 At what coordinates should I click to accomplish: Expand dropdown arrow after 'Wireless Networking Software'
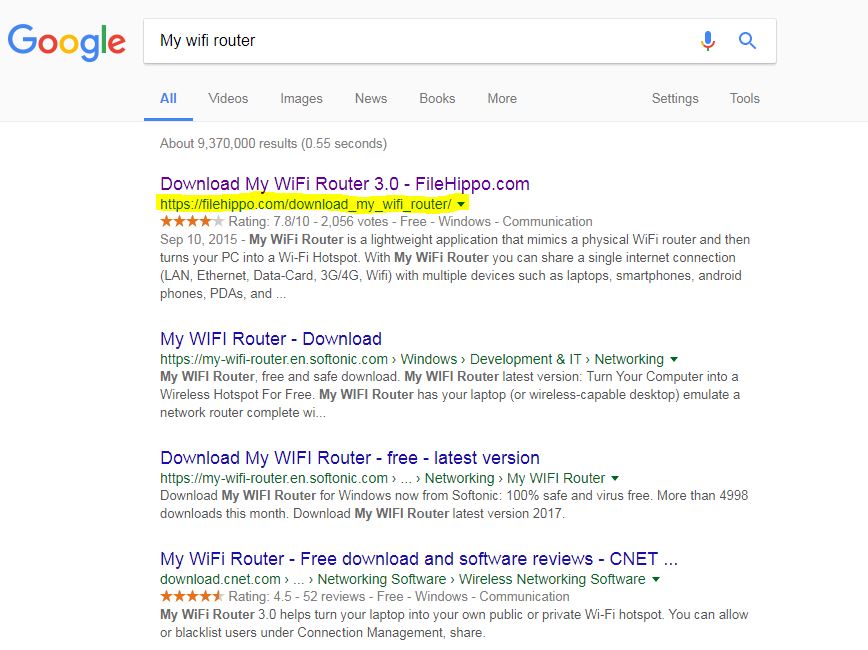point(655,580)
